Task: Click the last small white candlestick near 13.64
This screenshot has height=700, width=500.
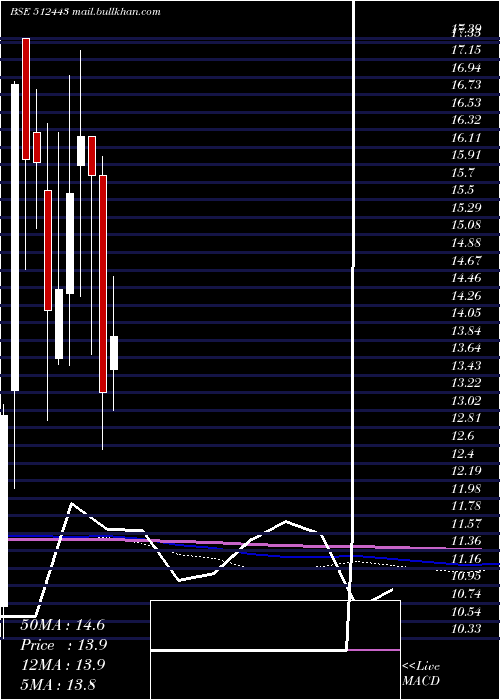Action: click(114, 353)
